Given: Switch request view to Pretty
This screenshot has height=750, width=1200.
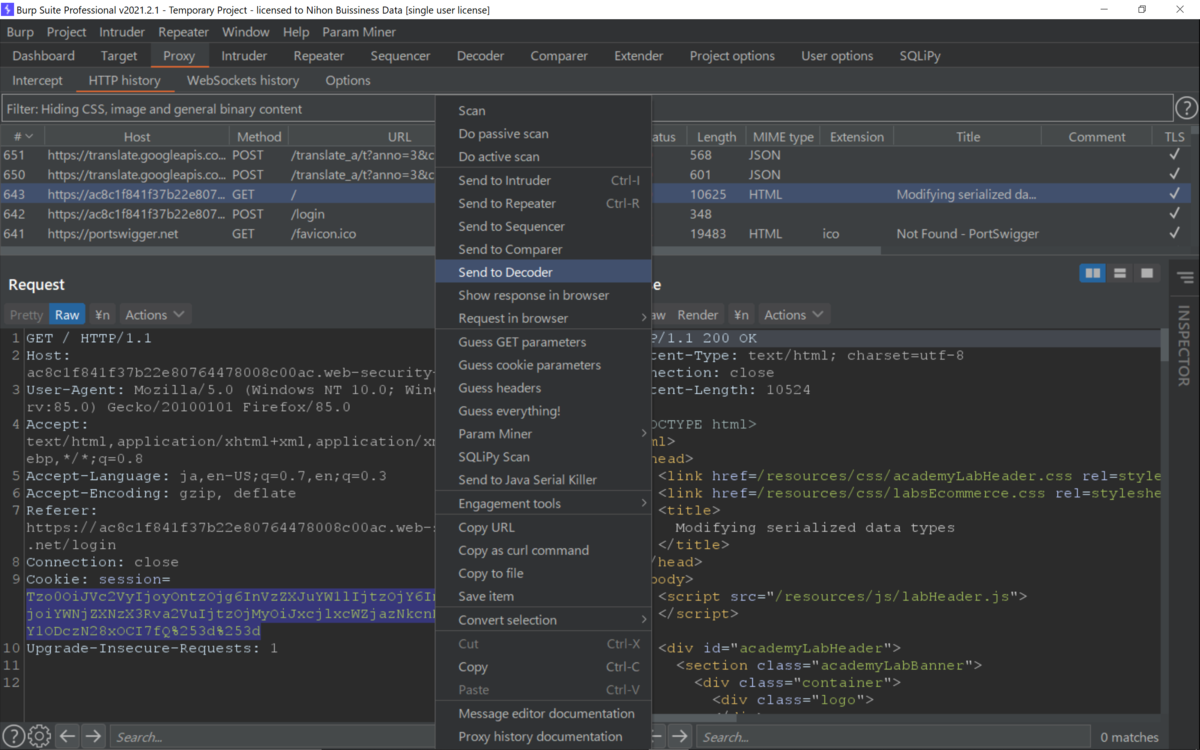Looking at the screenshot, I should click(x=27, y=314).
